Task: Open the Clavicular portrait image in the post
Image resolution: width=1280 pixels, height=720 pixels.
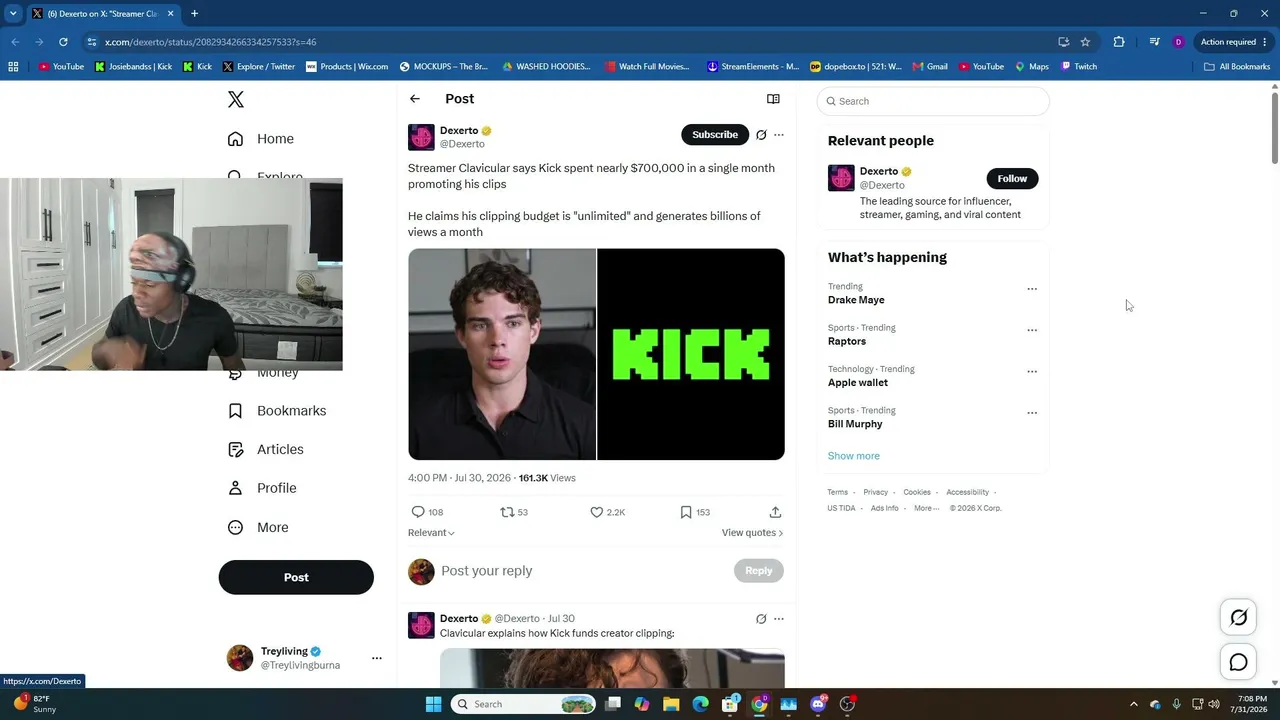Action: pyautogui.click(x=502, y=354)
